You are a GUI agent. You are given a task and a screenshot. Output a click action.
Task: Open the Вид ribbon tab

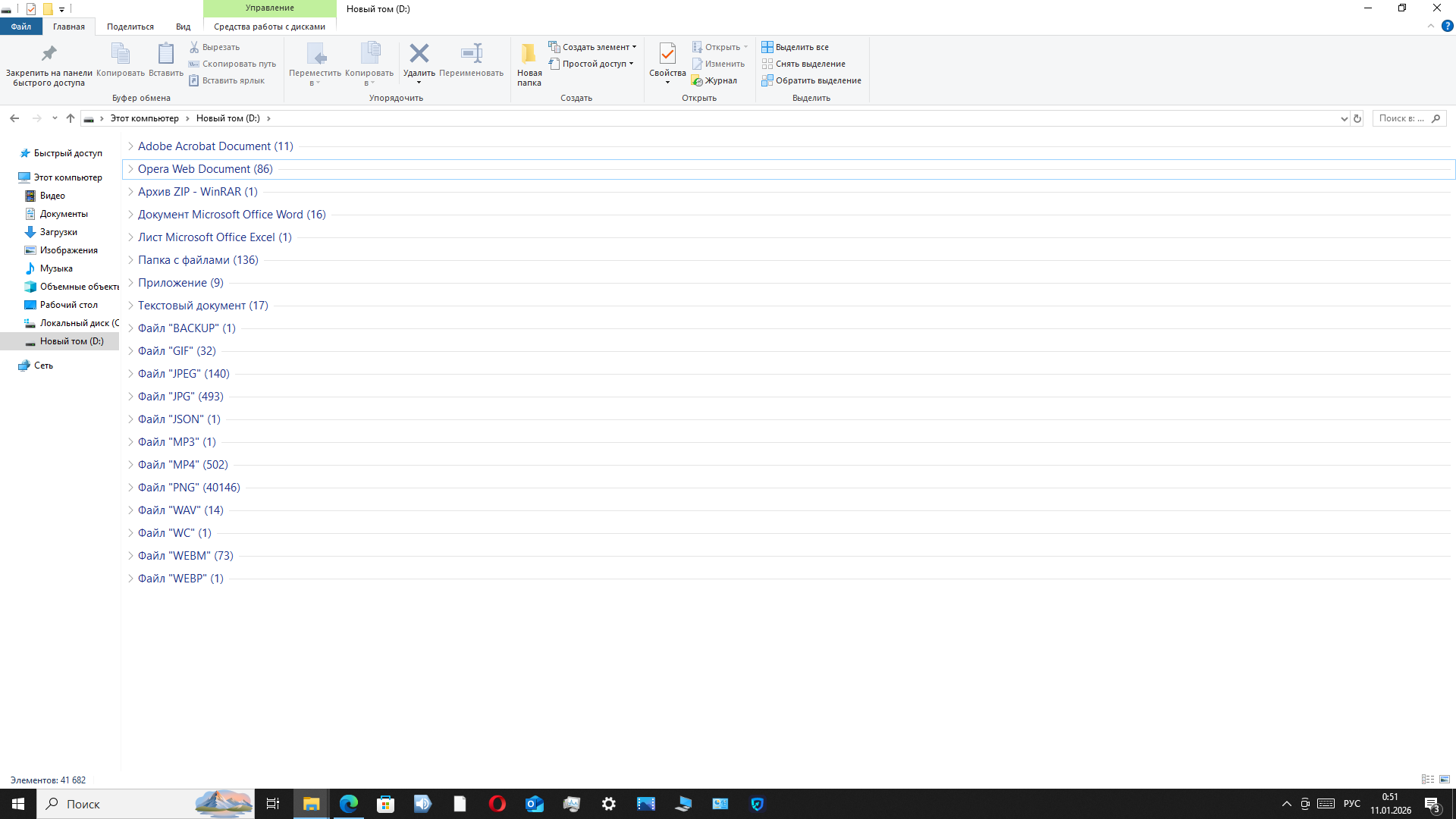click(183, 27)
